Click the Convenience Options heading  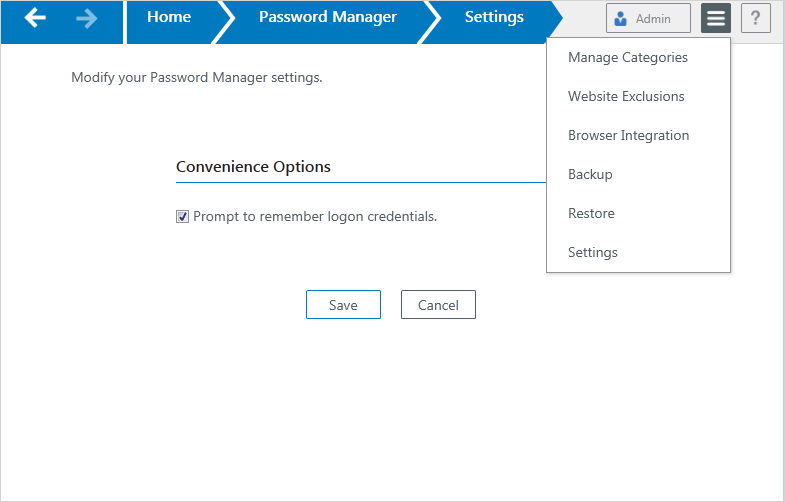(x=253, y=167)
